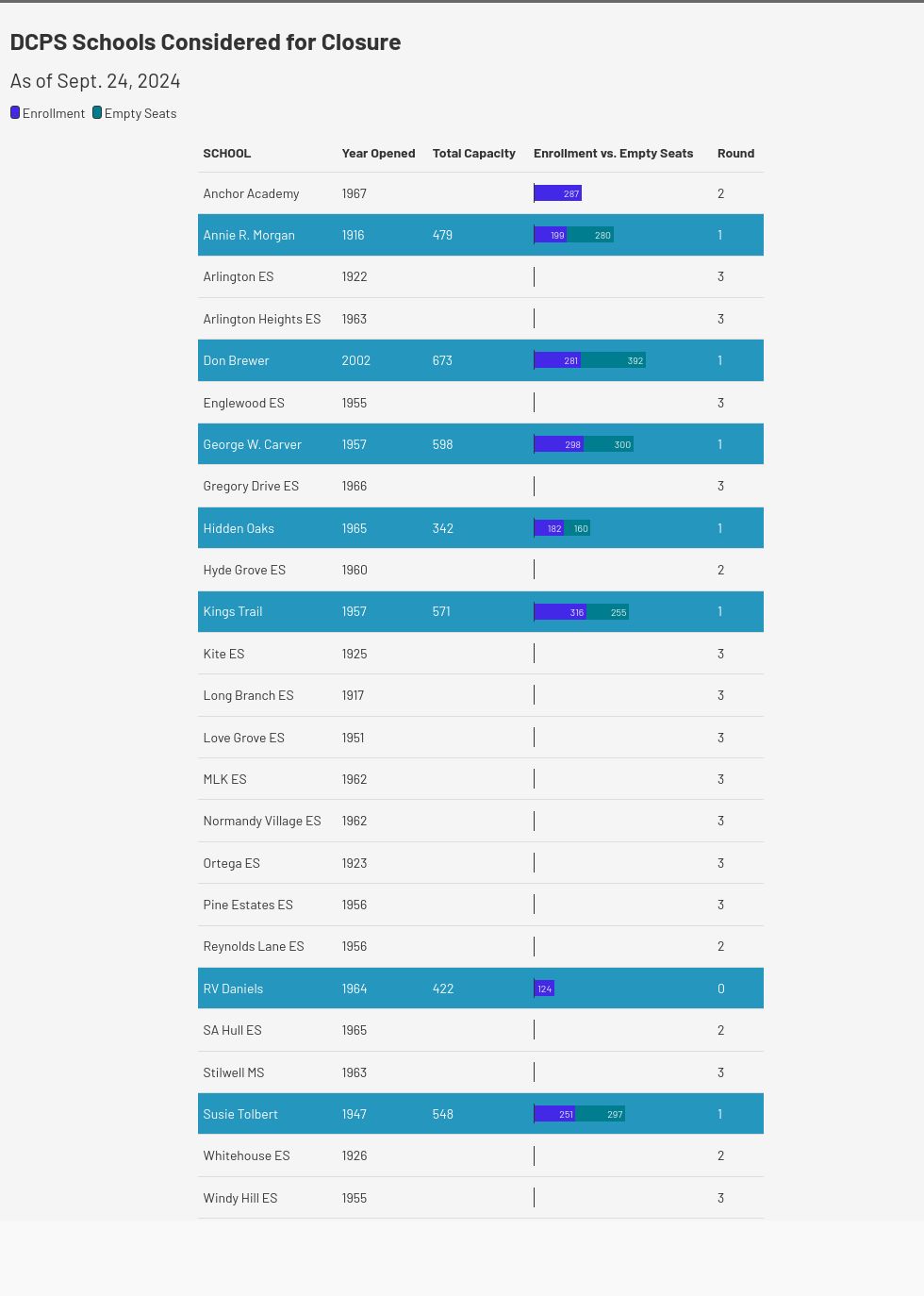Click the Empty Seats legend color swatch

point(97,113)
